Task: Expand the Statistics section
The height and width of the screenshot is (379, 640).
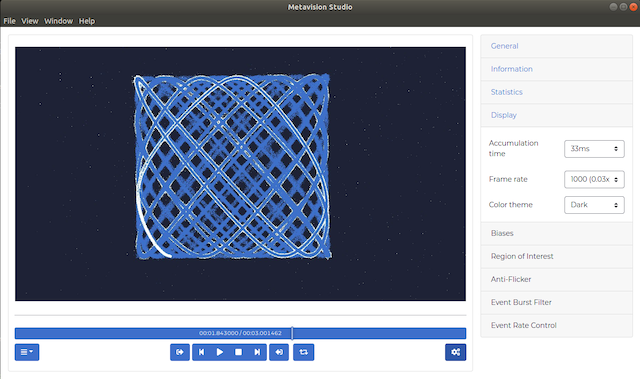Action: 556,92
